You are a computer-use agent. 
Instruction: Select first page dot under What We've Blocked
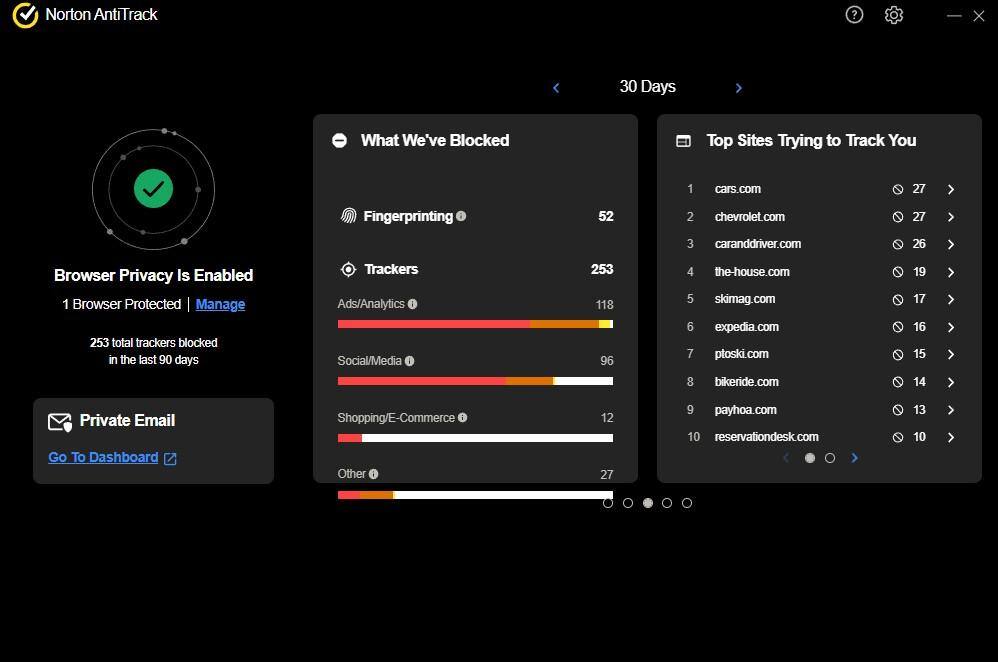608,503
